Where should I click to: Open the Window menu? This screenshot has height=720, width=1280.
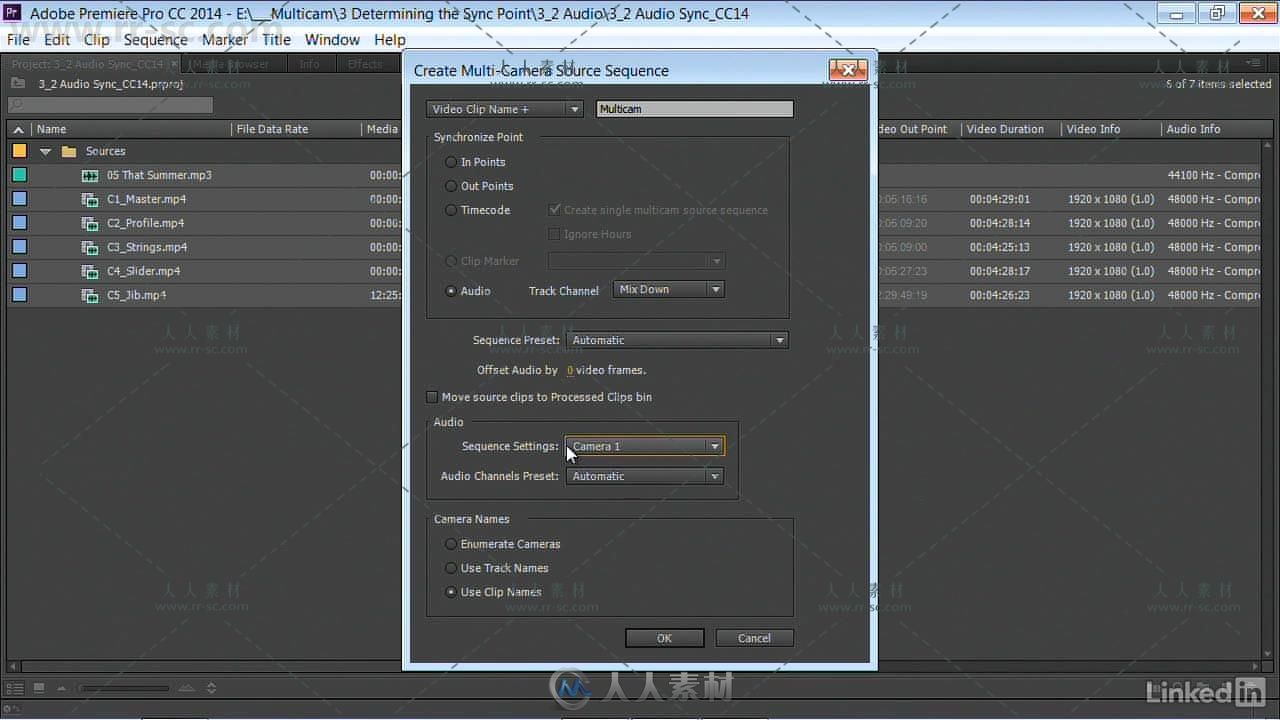pyautogui.click(x=332, y=40)
